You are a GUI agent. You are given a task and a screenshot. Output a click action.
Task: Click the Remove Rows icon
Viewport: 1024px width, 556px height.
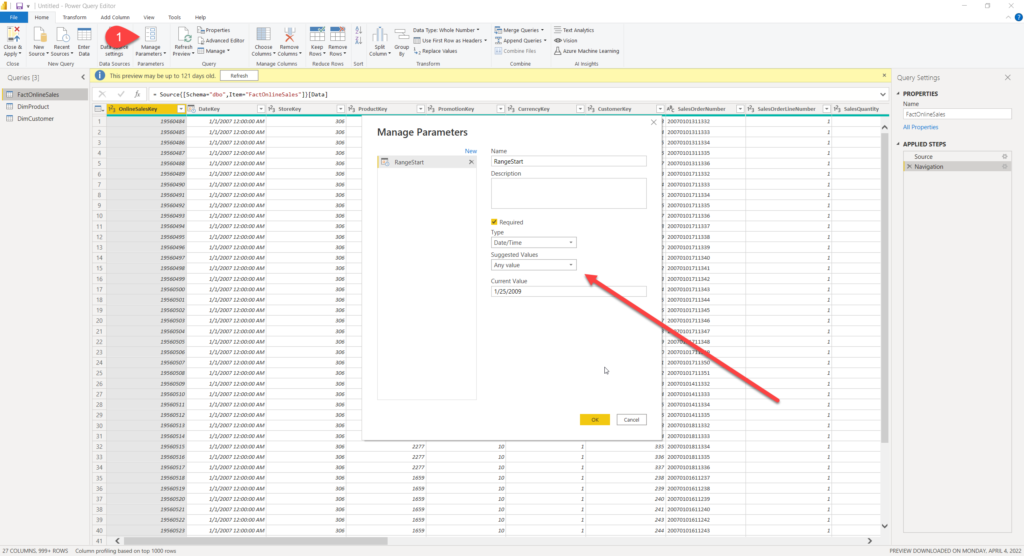[x=338, y=35]
